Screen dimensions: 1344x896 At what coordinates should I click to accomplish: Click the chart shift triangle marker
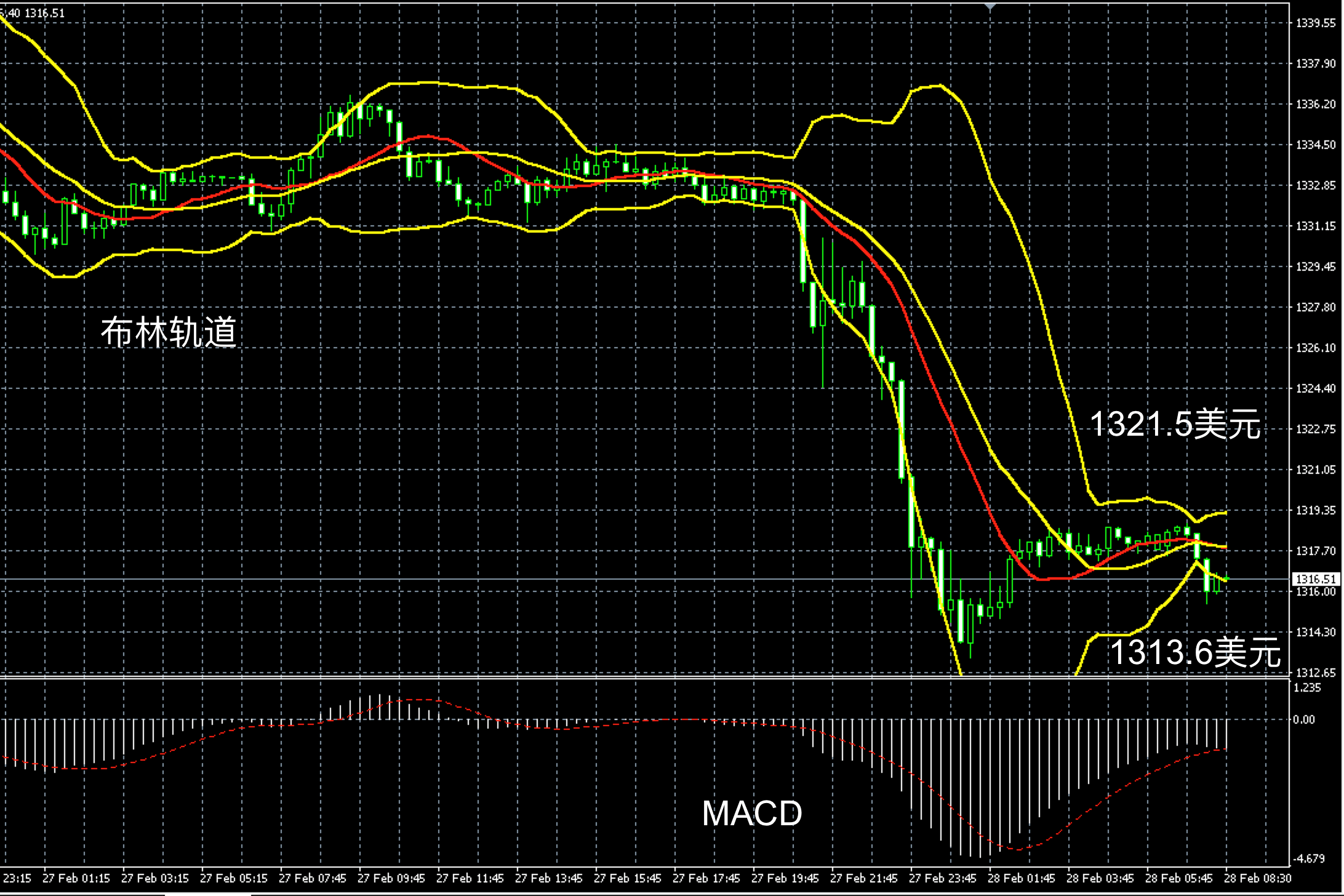coord(990,7)
